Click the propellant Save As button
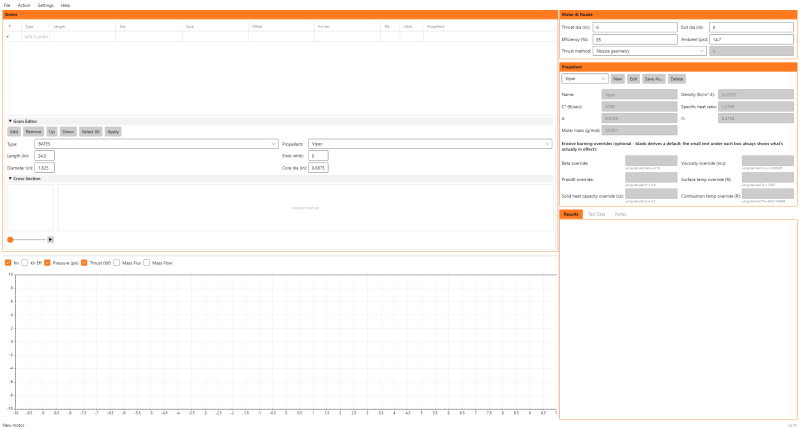 (654, 79)
